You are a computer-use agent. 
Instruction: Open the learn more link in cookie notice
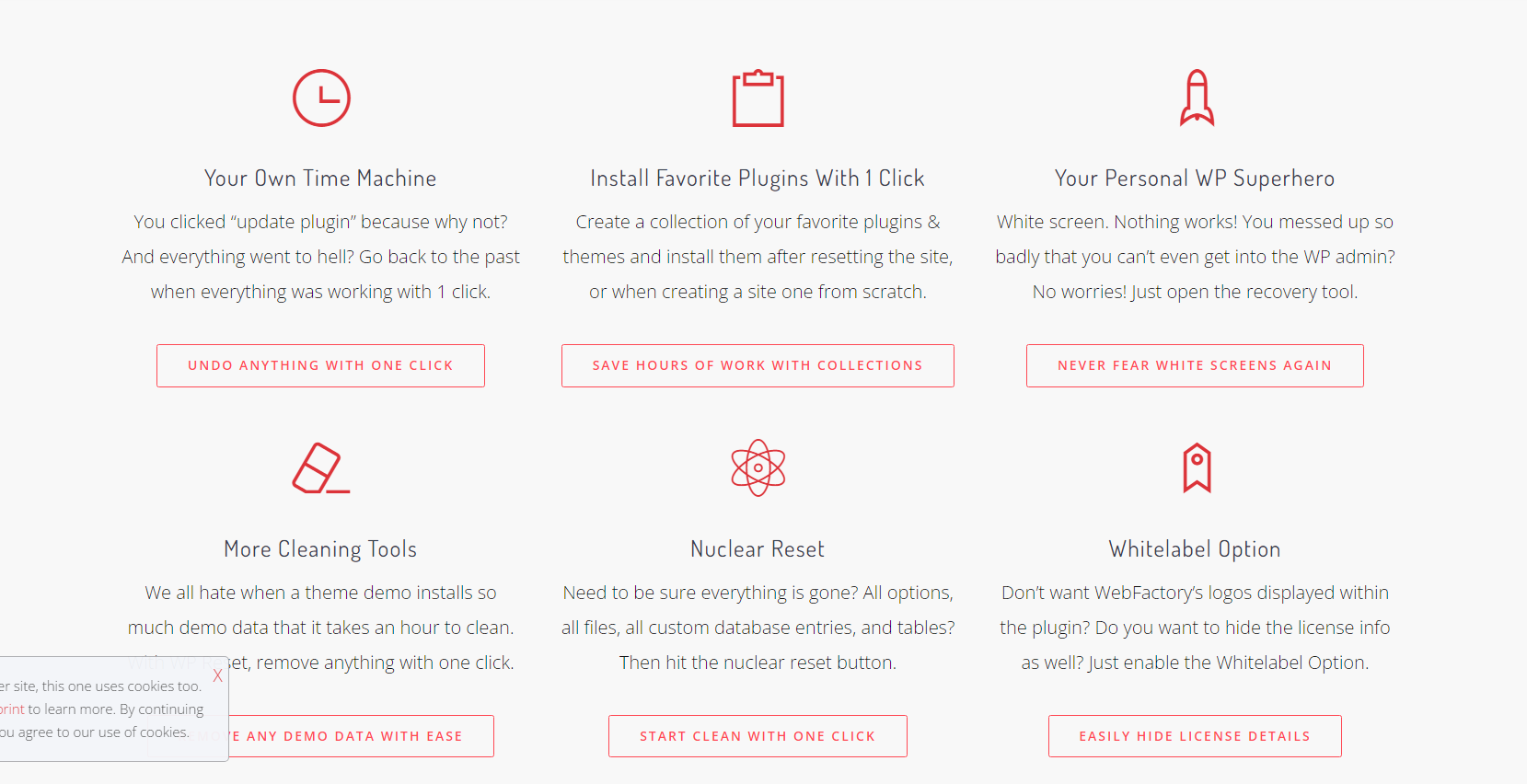[x=12, y=709]
